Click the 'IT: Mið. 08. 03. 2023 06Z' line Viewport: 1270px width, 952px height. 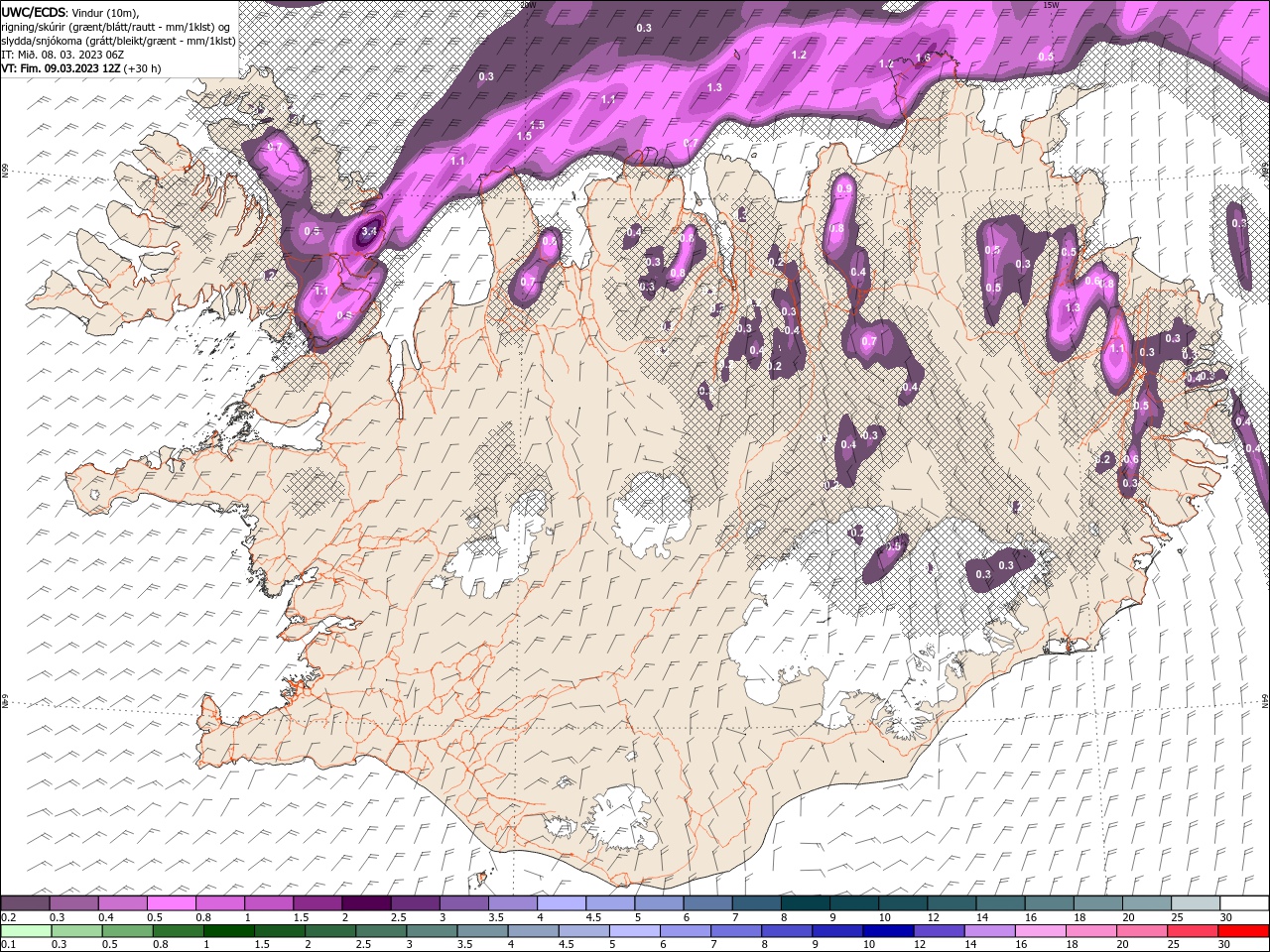point(63,55)
